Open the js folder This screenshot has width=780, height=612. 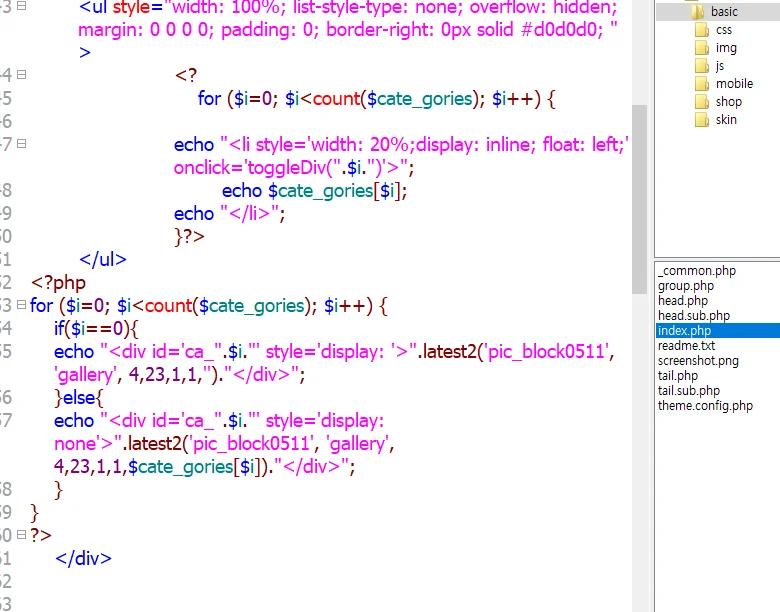pos(720,66)
